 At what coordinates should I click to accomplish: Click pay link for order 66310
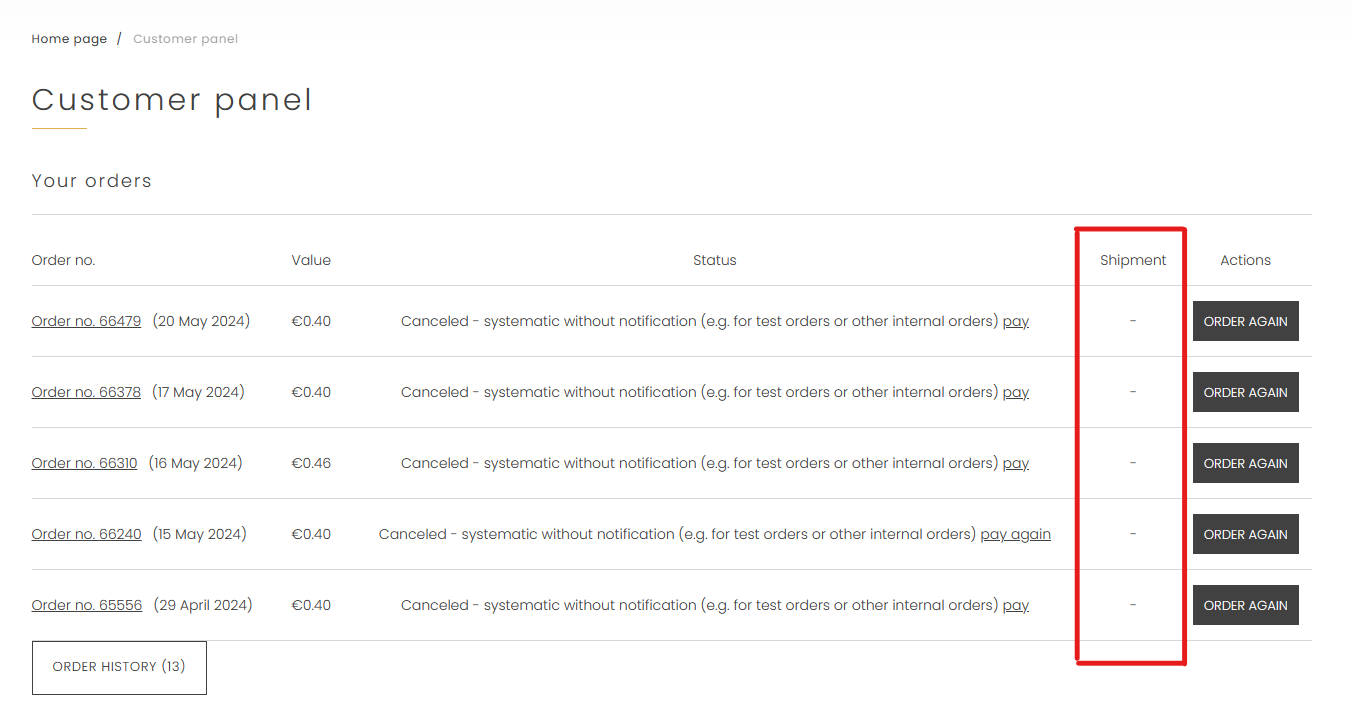[1015, 463]
